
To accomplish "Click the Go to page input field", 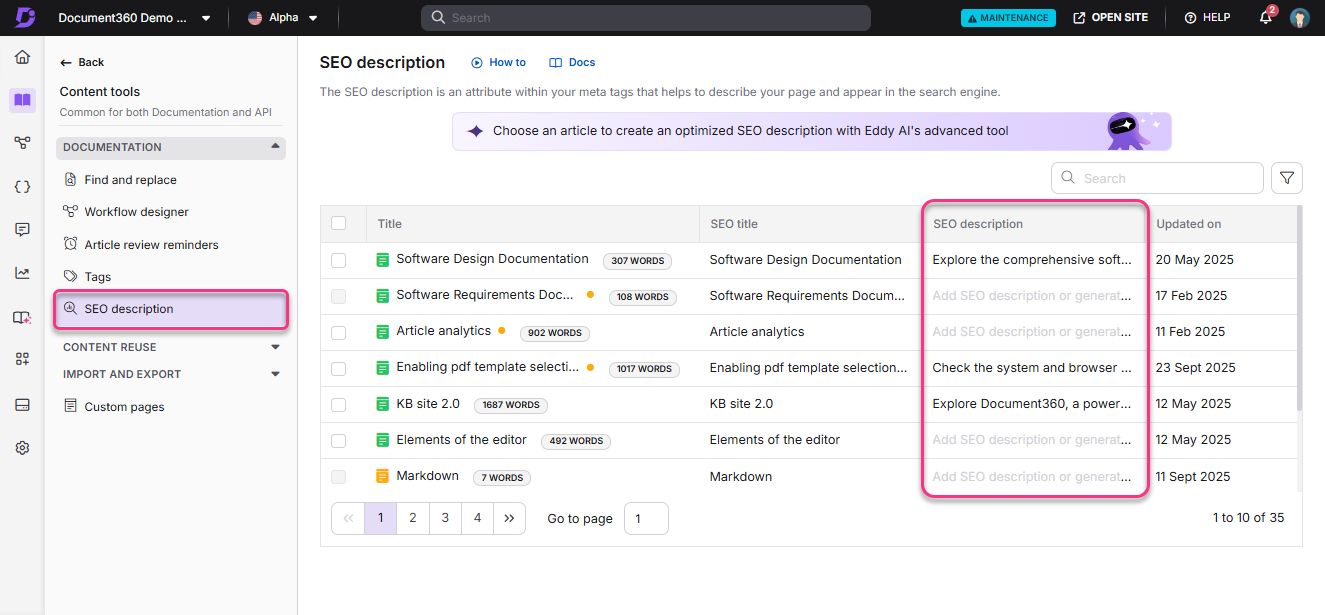I will pyautogui.click(x=646, y=518).
